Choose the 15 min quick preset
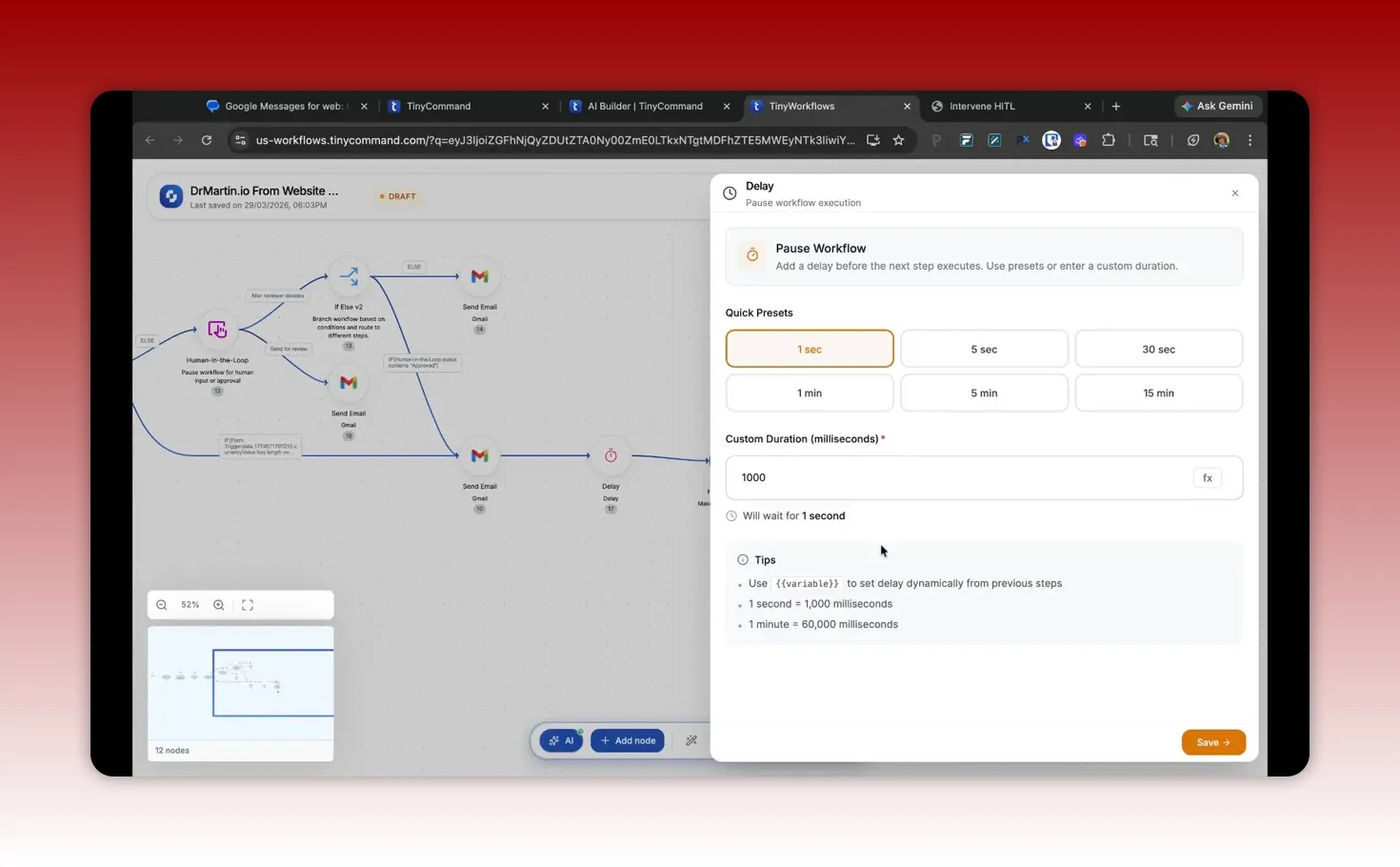The image size is (1400, 867). [x=1158, y=393]
